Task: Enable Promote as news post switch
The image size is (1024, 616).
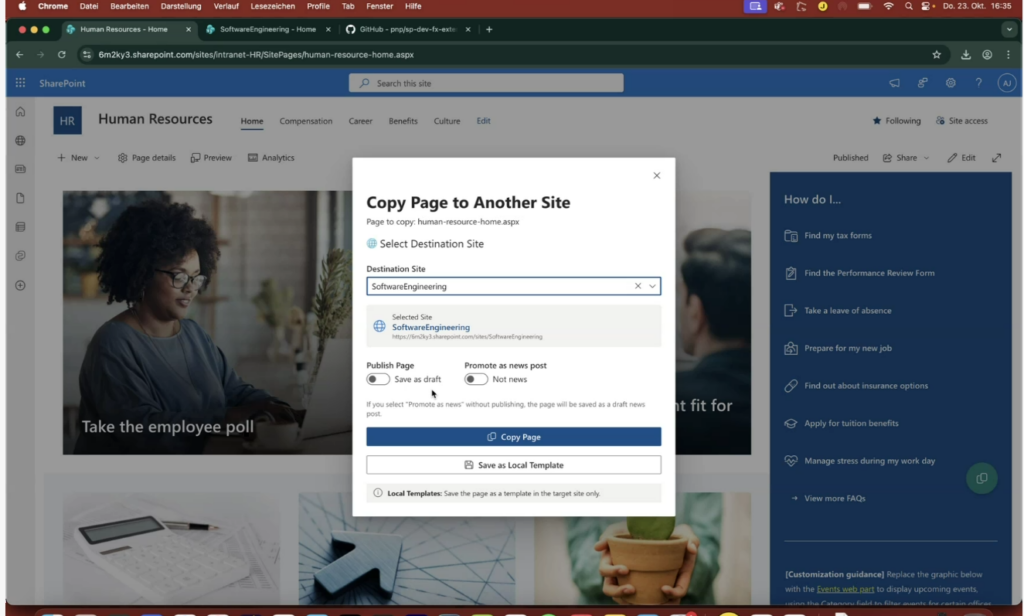Action: (476, 379)
